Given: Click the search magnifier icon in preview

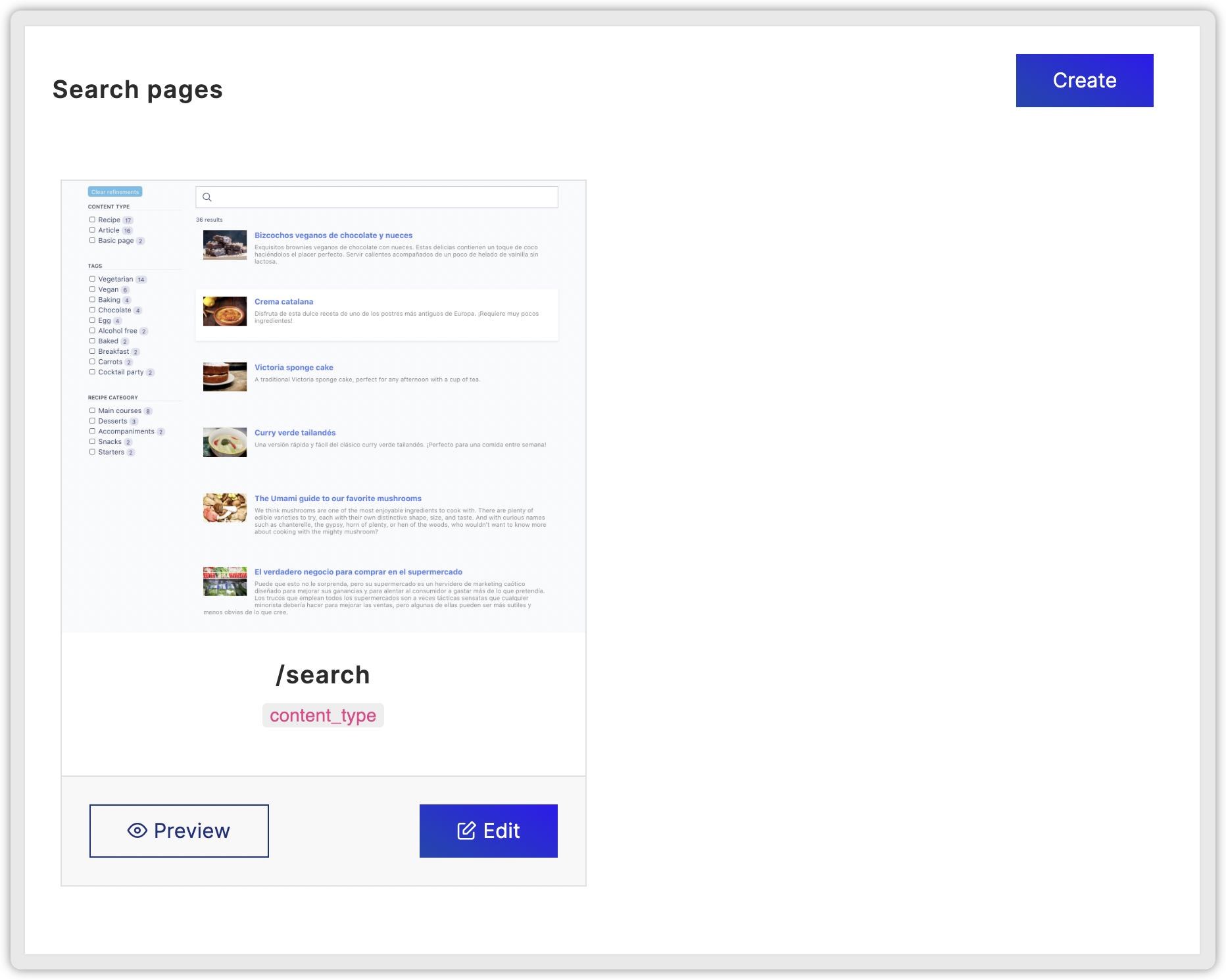Looking at the screenshot, I should [207, 197].
